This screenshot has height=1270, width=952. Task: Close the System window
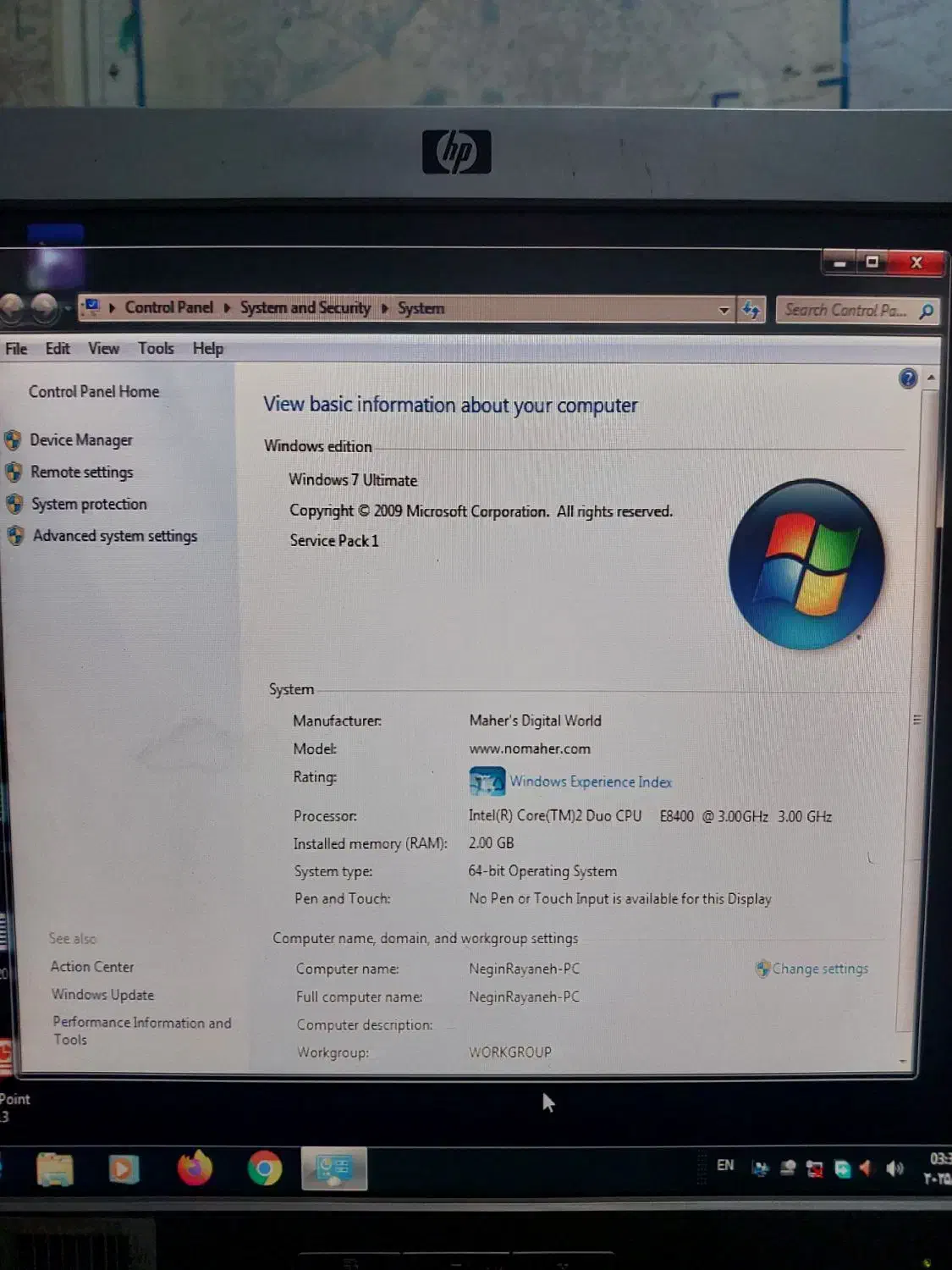(916, 262)
